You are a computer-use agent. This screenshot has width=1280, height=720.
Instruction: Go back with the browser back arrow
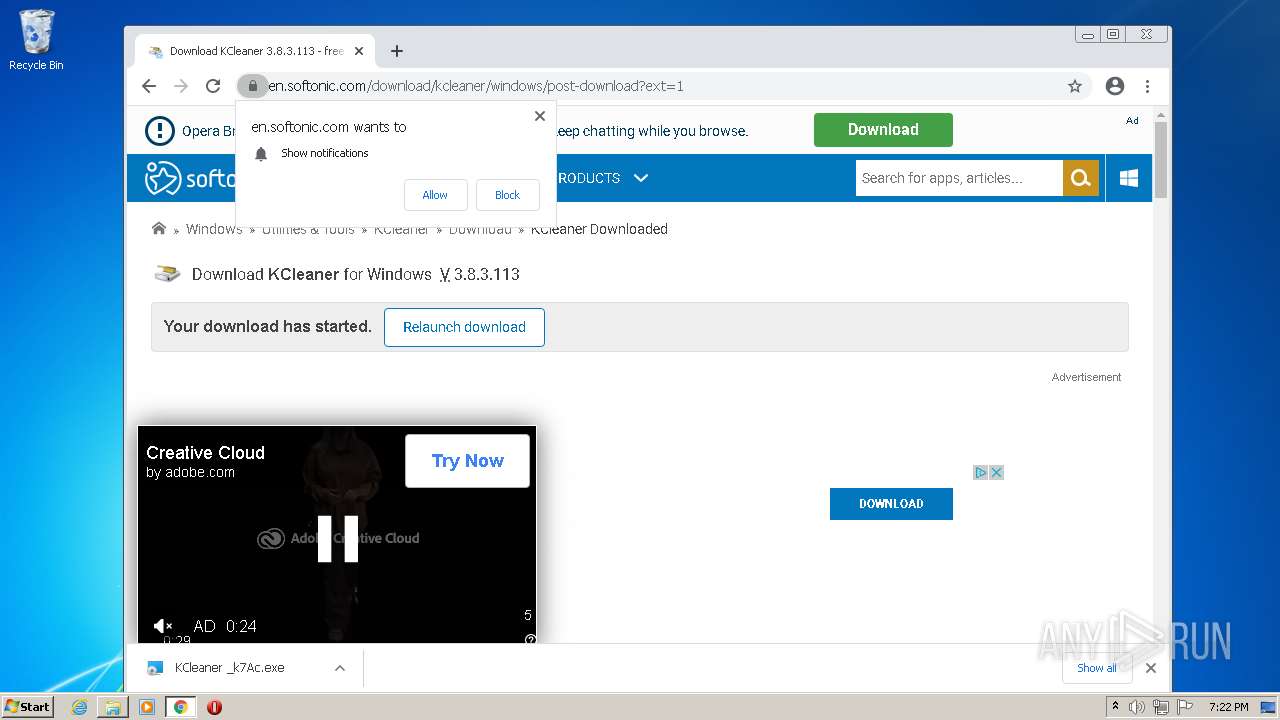pyautogui.click(x=149, y=86)
